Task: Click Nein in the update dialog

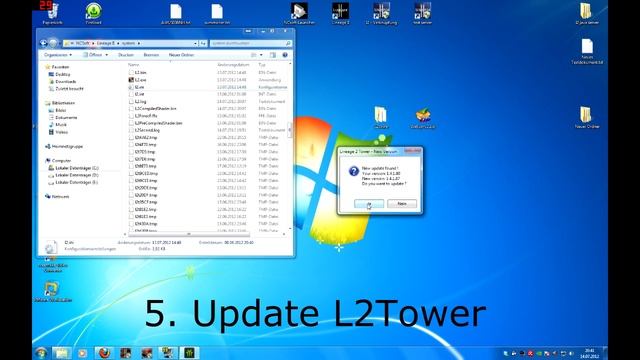Action: [x=402, y=203]
